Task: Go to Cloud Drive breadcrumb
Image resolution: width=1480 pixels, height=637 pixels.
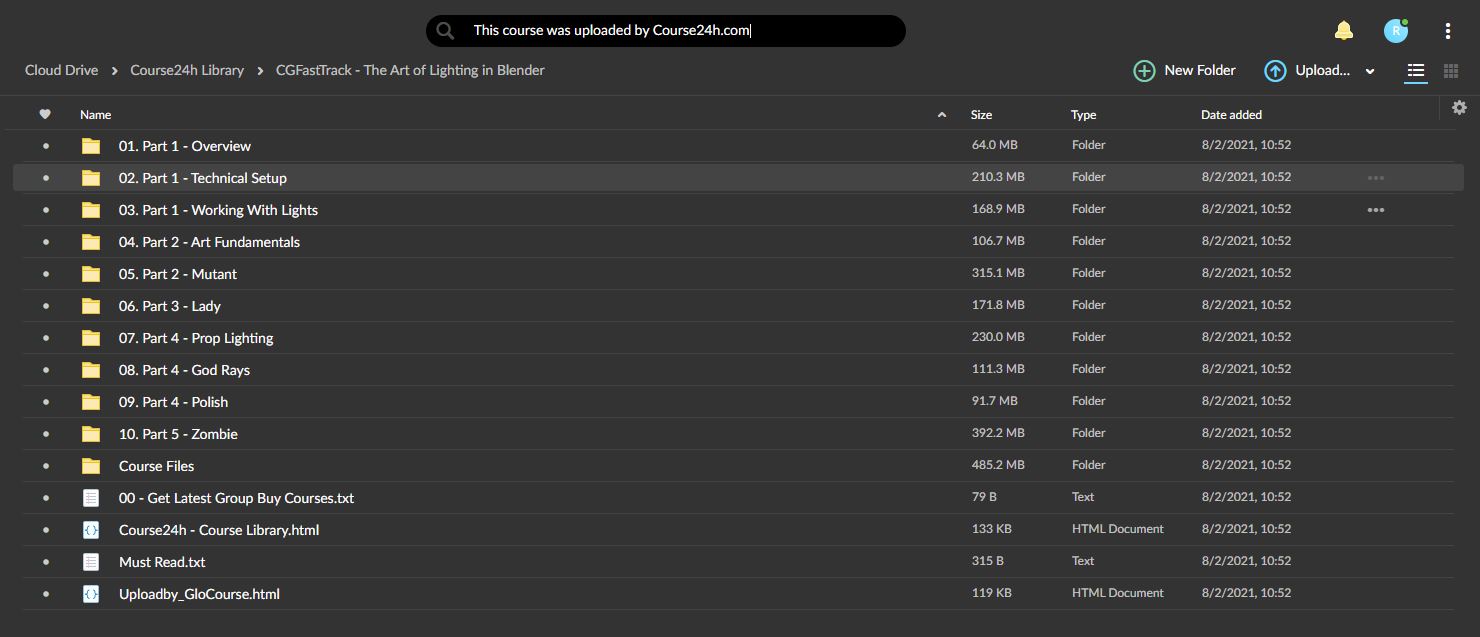Action: [x=62, y=70]
